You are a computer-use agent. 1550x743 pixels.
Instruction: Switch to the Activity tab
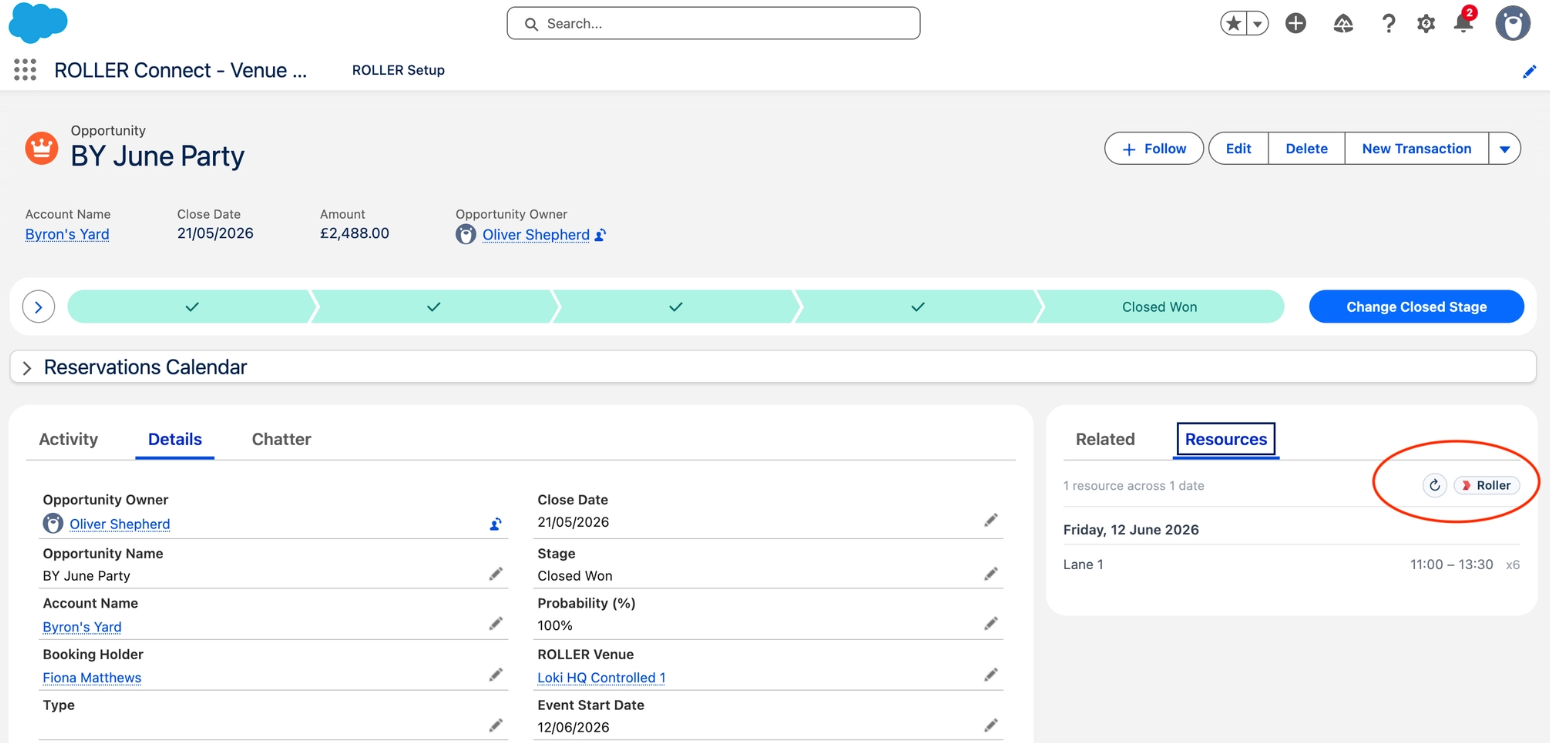(x=68, y=439)
